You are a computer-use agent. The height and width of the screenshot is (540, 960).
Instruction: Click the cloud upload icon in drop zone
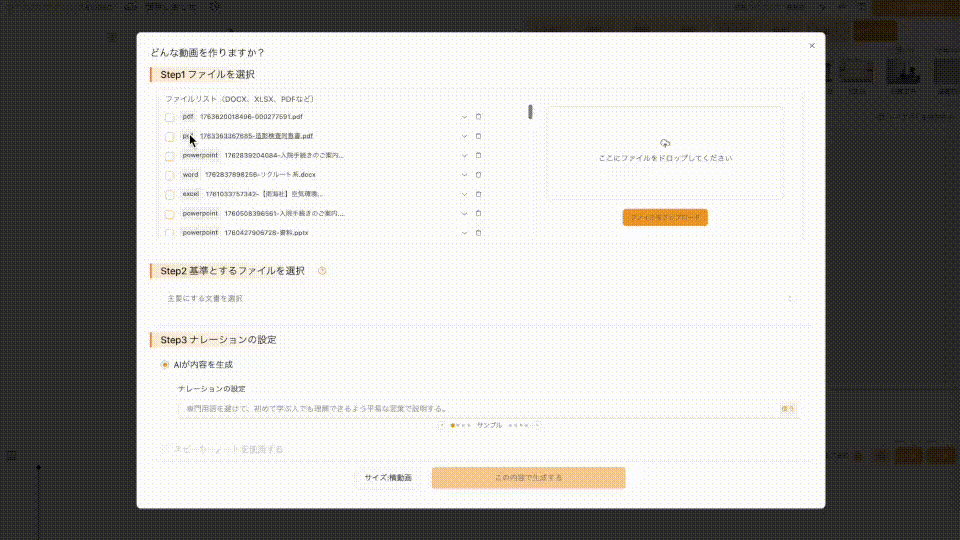coord(665,144)
